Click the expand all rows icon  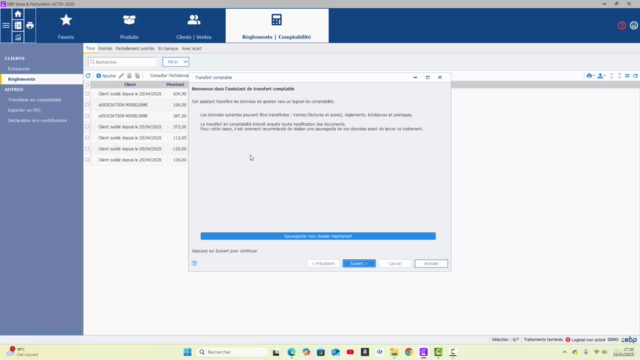coord(611,76)
